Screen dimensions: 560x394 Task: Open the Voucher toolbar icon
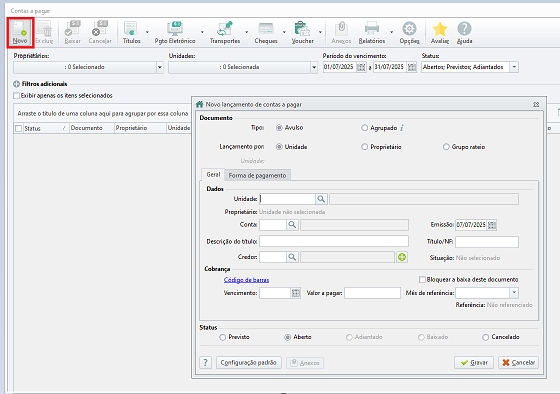pos(302,33)
